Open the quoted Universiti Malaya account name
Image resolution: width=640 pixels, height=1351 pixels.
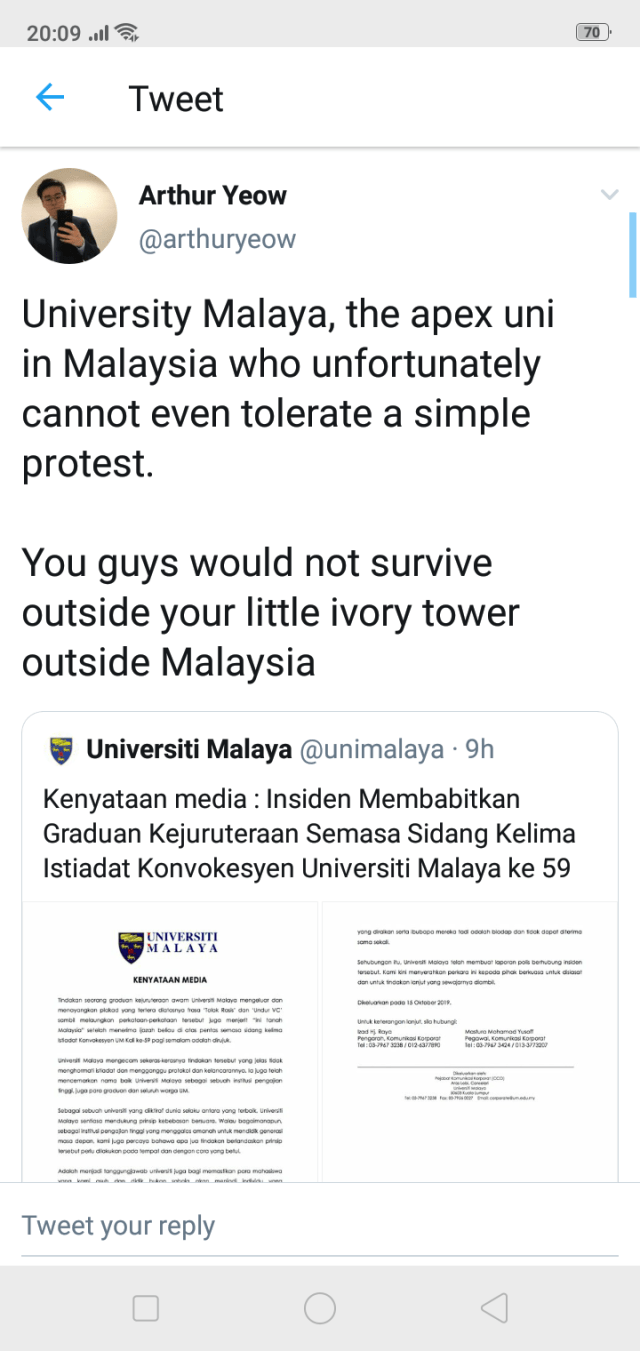[x=189, y=749]
